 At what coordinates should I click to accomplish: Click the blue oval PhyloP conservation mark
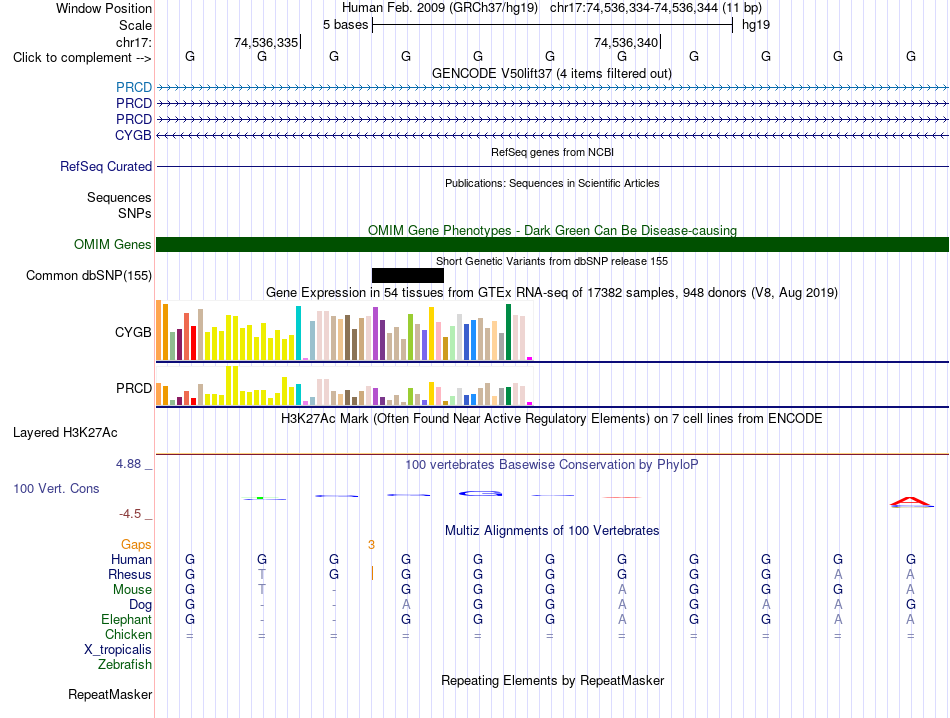pyautogui.click(x=480, y=494)
